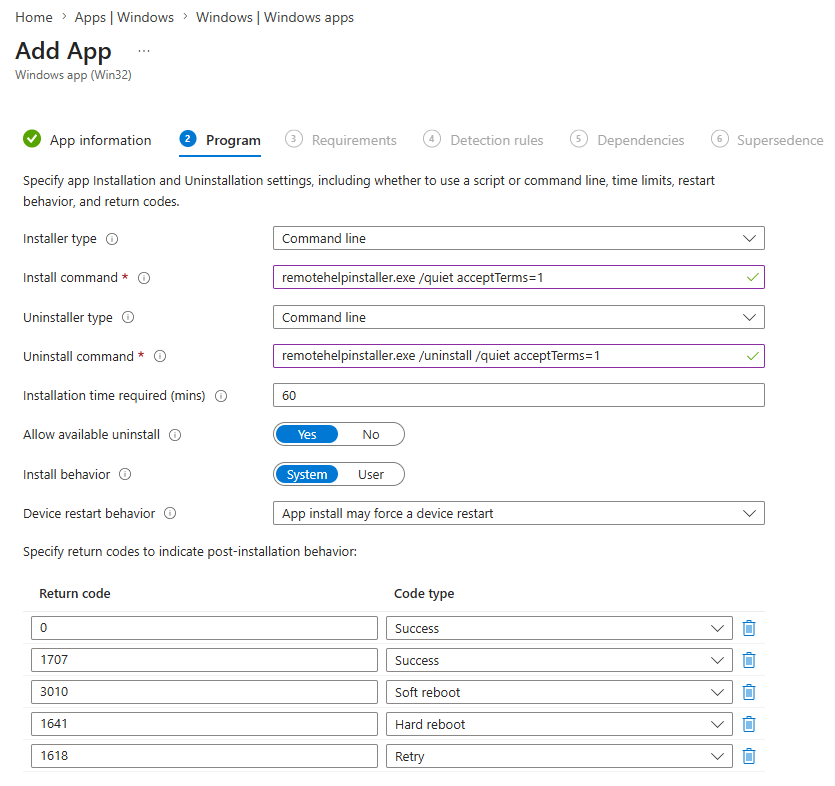
Task: Open Code type dropdown for return code 0
Action: click(x=559, y=628)
